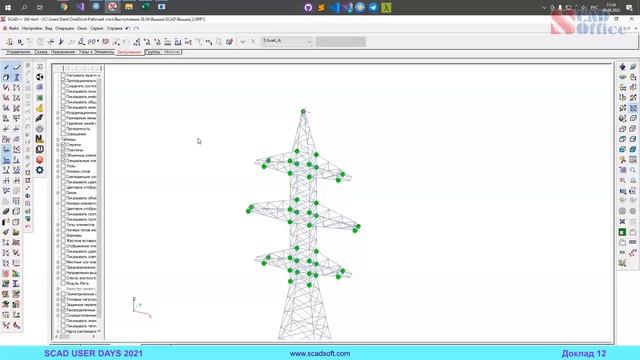Toggle the Узлы checkbox
This screenshot has height=360, width=640.
click(x=63, y=166)
